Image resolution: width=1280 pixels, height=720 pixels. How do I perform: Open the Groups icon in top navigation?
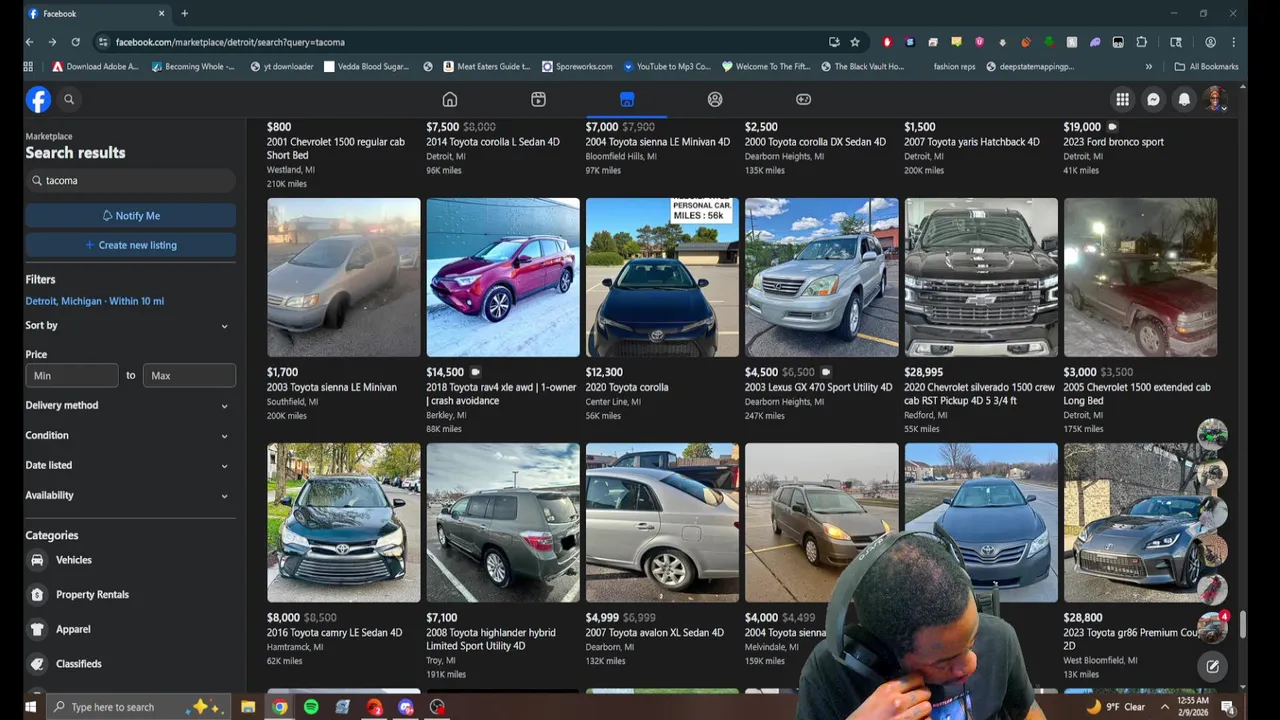point(715,99)
